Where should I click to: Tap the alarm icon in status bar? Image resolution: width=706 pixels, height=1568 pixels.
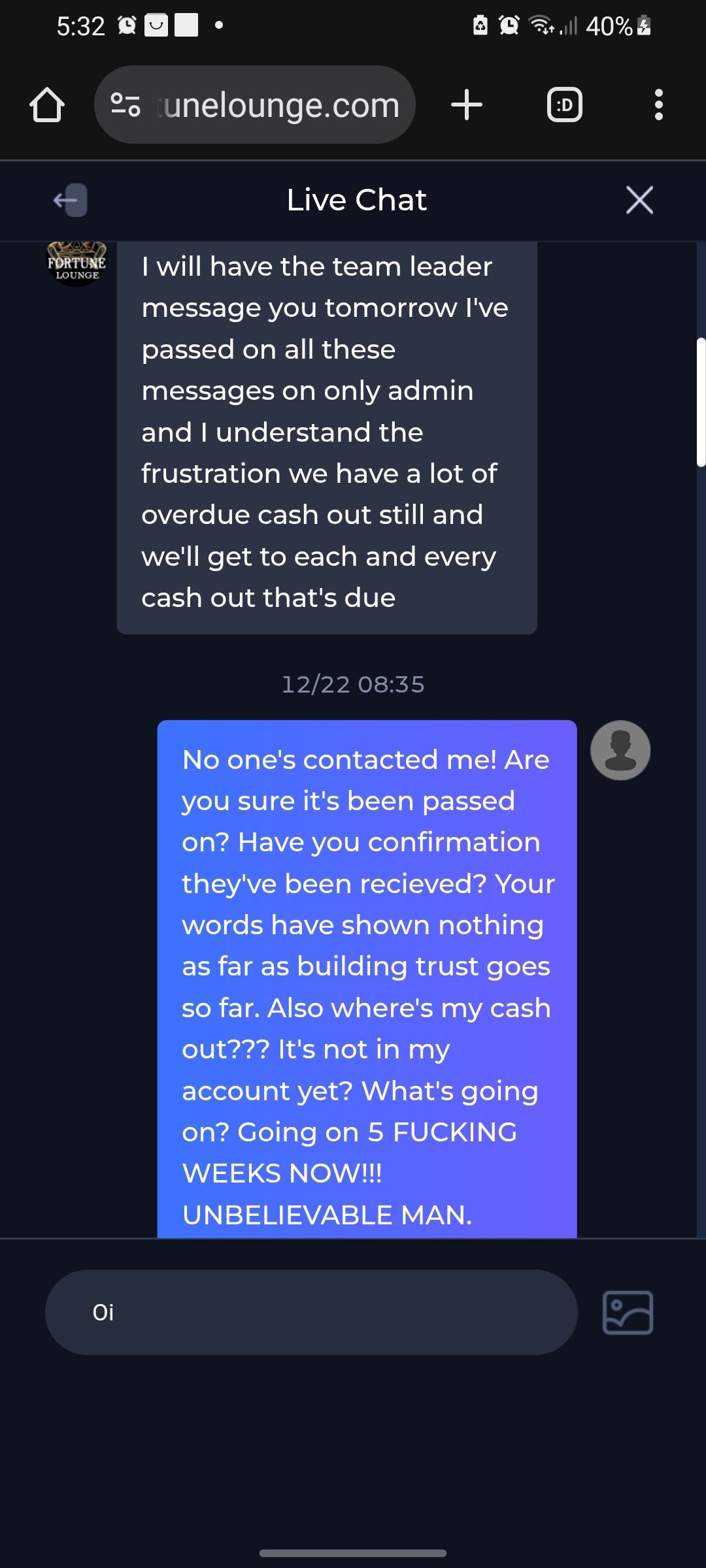(509, 25)
